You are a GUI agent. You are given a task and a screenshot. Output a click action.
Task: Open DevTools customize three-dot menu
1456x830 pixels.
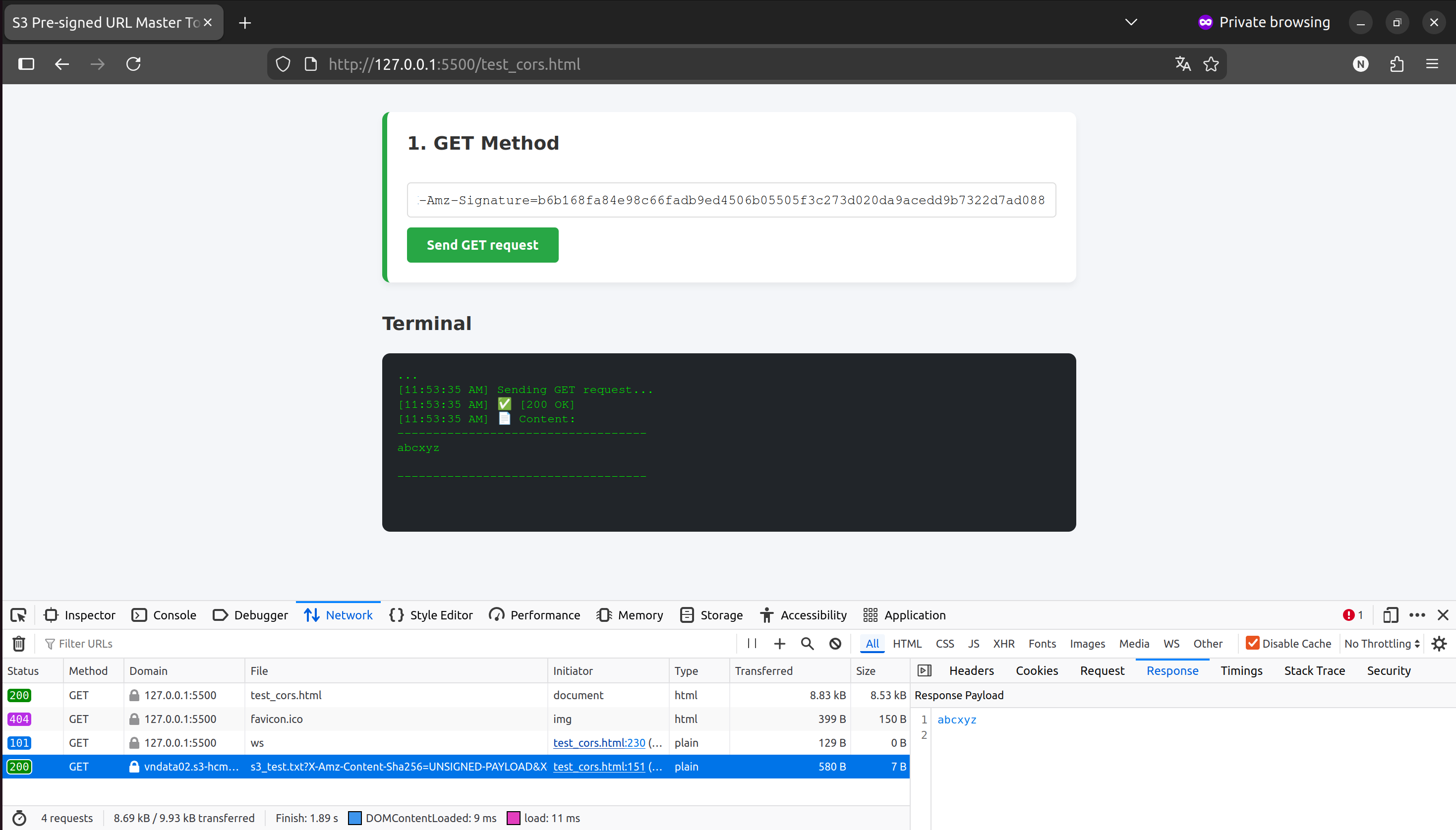click(1417, 615)
